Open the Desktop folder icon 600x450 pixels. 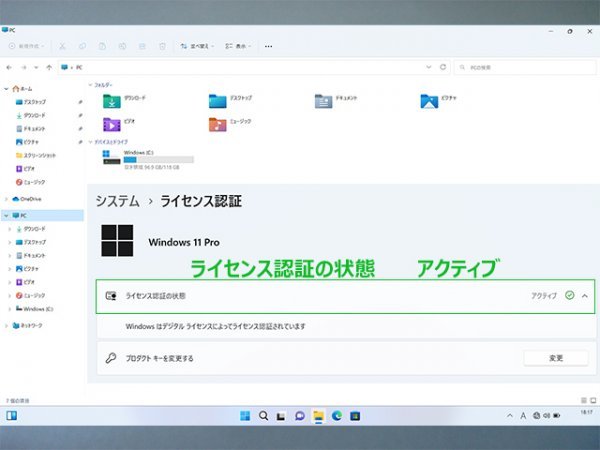(218, 101)
